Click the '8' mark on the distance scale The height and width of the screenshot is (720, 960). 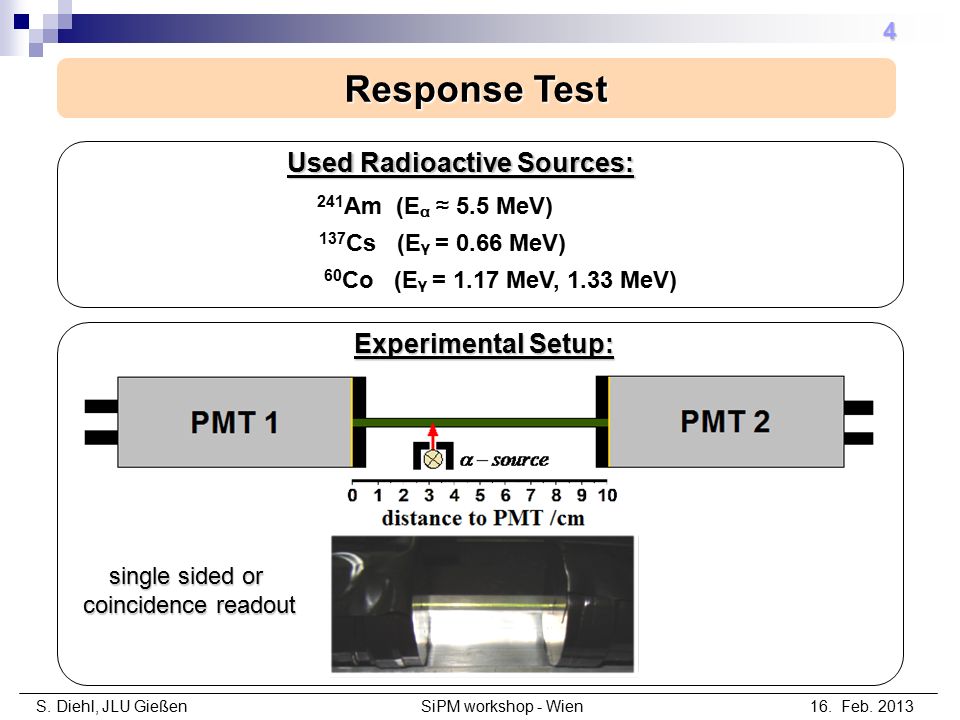(556, 495)
